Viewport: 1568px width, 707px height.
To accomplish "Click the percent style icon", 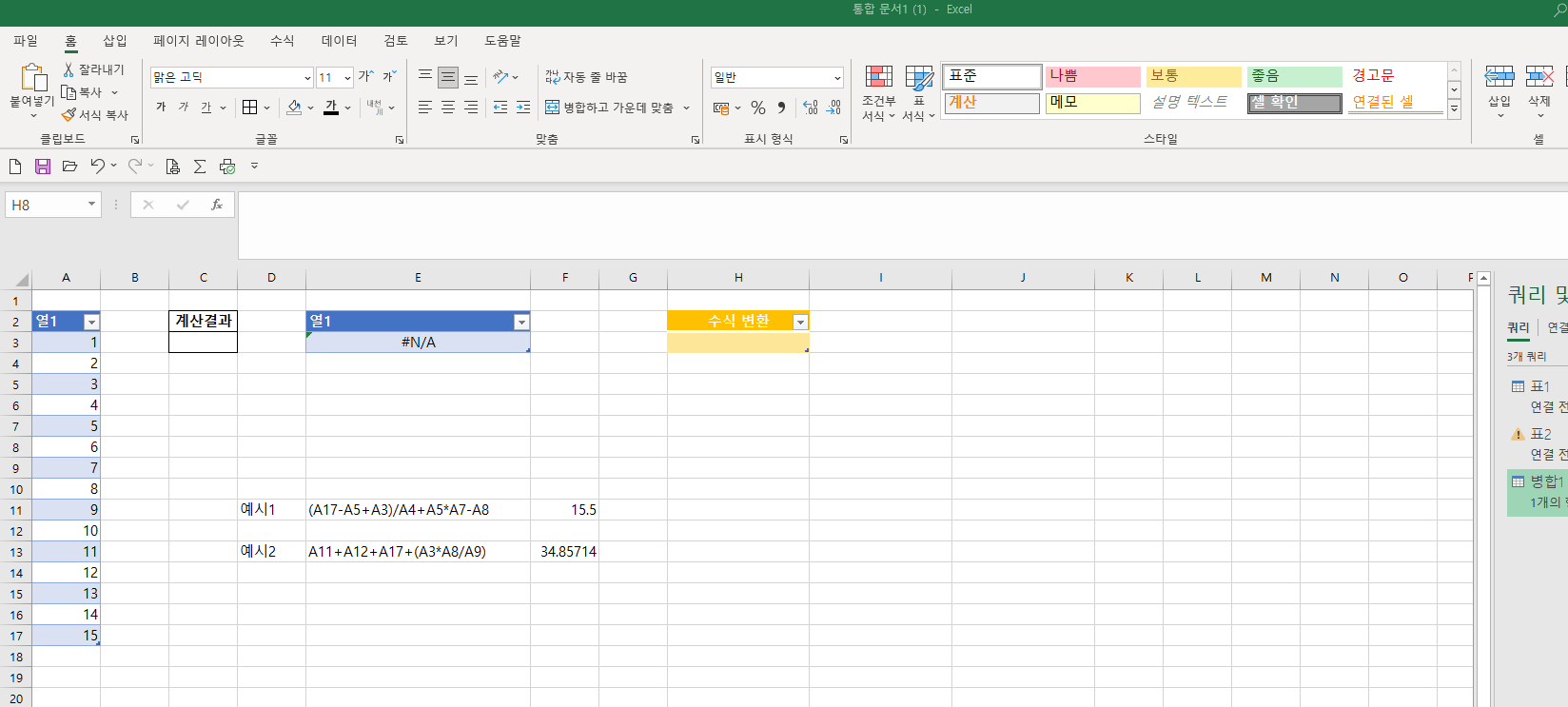I will pos(758,108).
